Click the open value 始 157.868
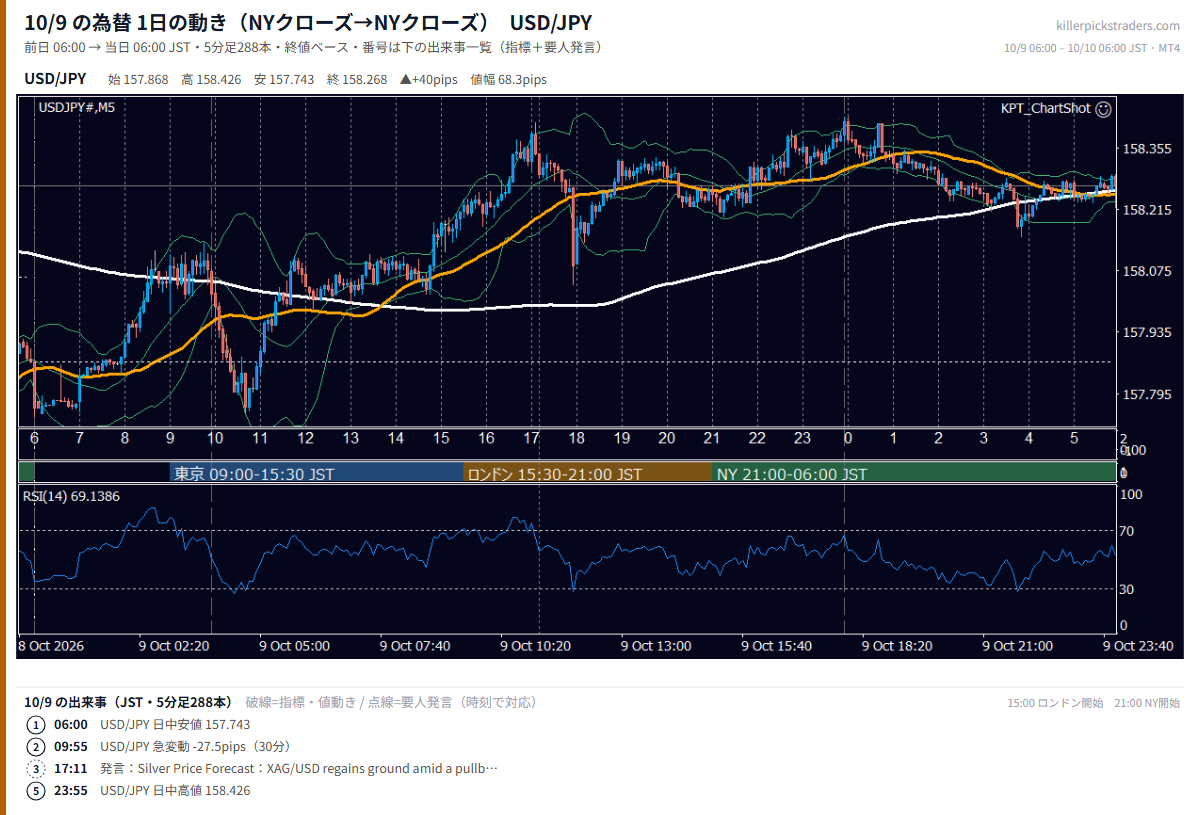Viewport: 1200px width, 815px height. click(x=137, y=79)
